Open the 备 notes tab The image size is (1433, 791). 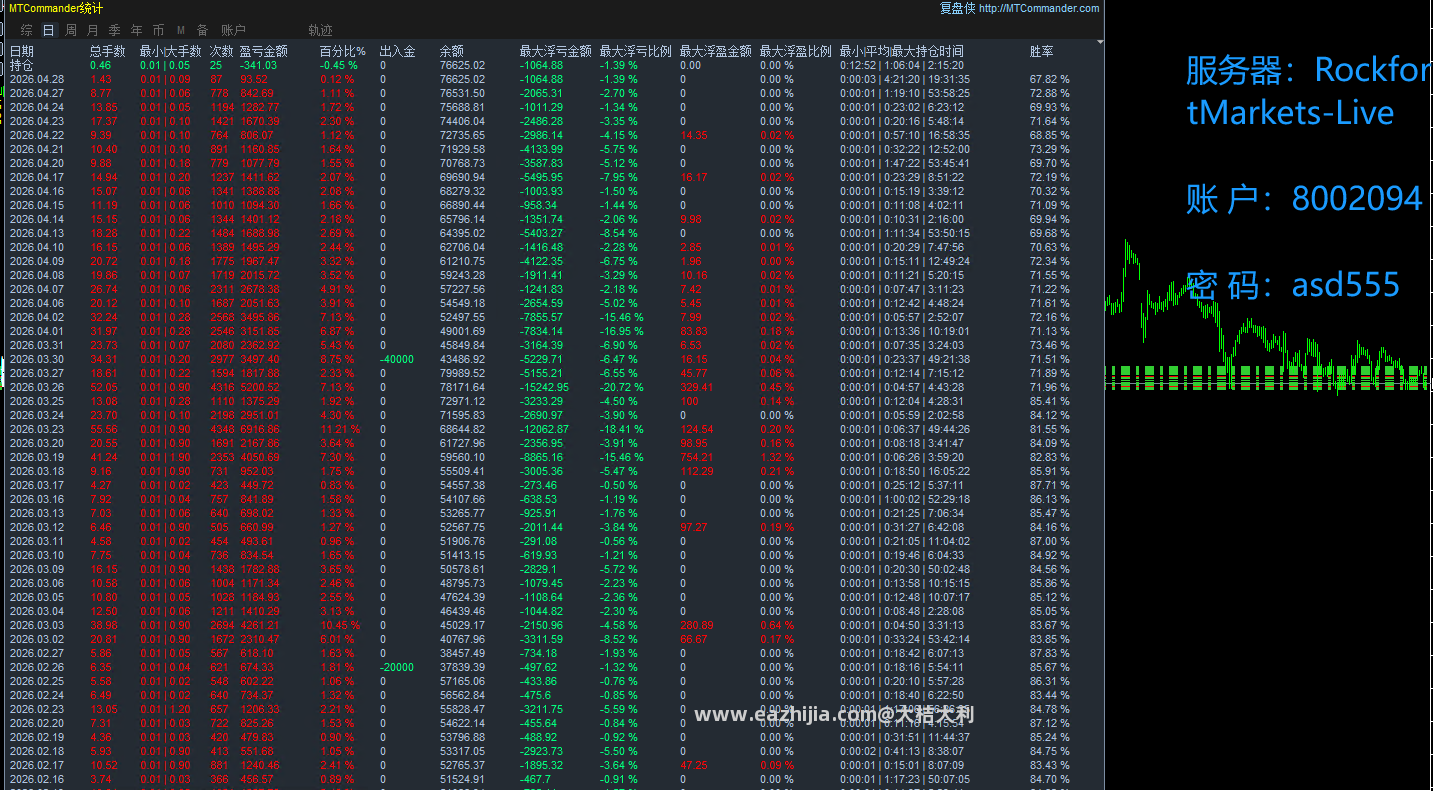203,31
